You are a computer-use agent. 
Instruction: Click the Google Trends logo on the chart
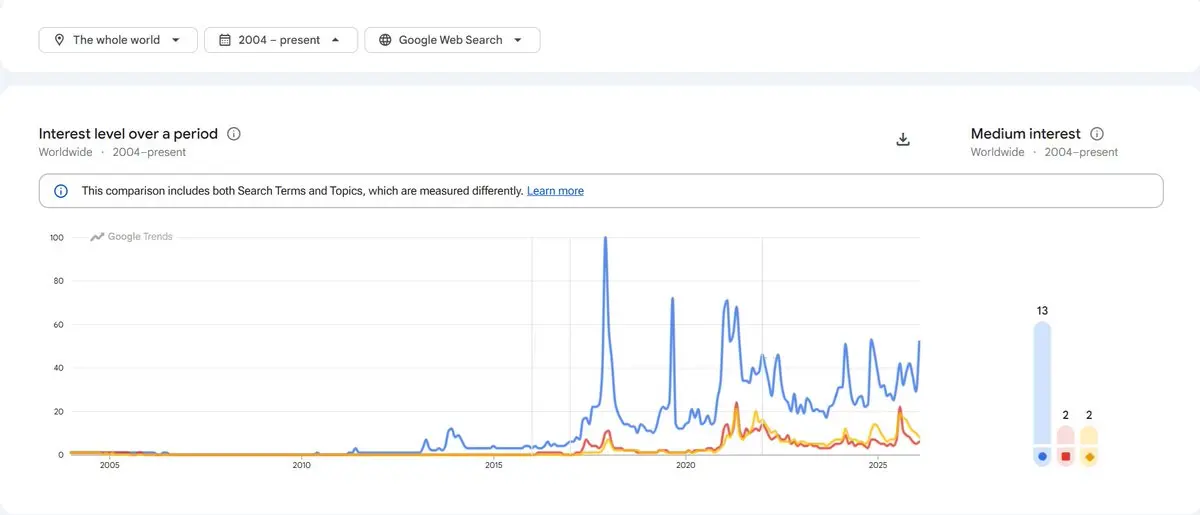point(132,237)
